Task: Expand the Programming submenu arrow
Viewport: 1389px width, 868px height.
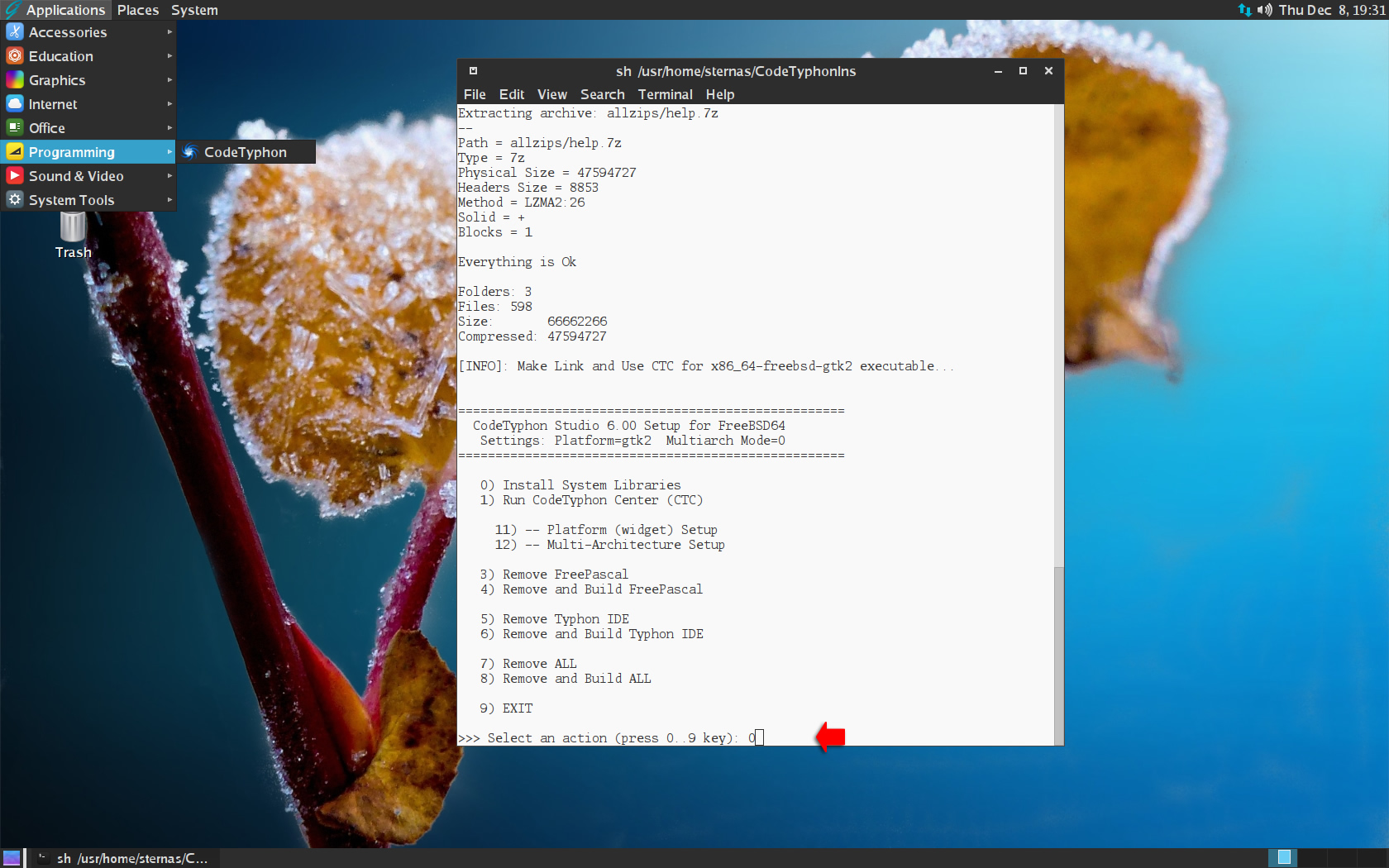Action: pos(169,152)
